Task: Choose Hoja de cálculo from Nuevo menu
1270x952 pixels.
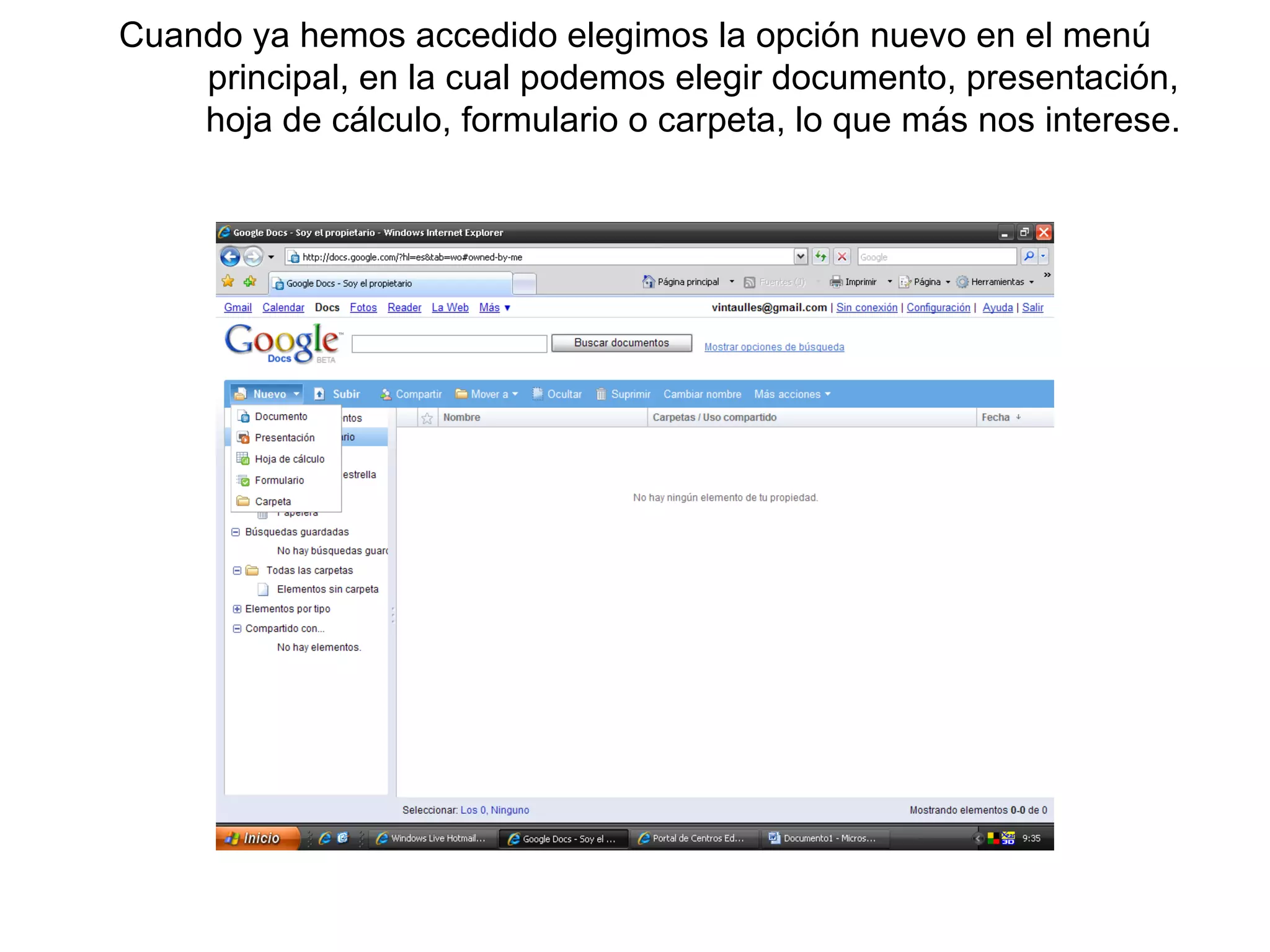Action: pyautogui.click(x=286, y=459)
